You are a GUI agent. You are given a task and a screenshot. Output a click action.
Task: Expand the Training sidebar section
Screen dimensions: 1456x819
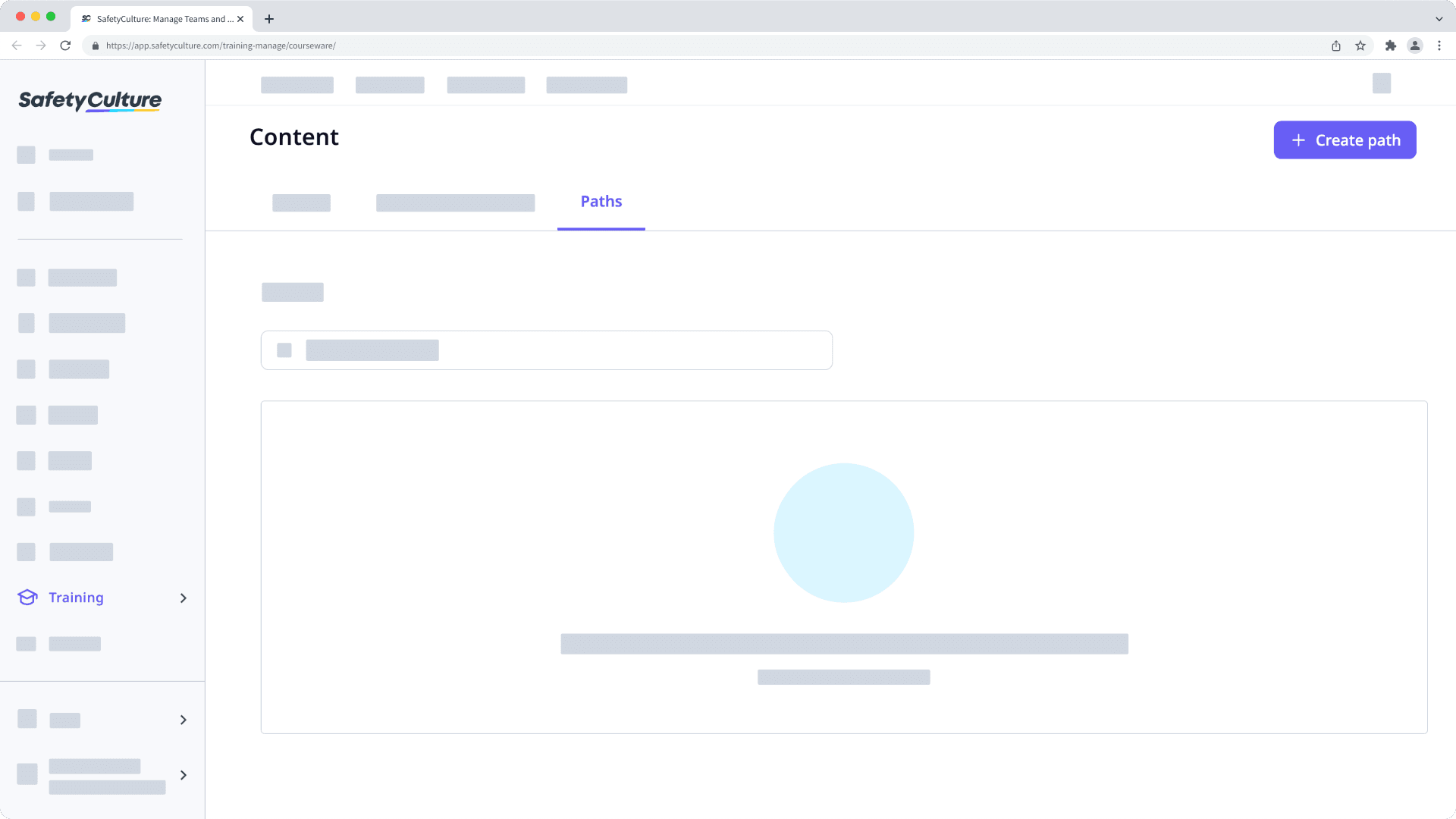click(183, 598)
